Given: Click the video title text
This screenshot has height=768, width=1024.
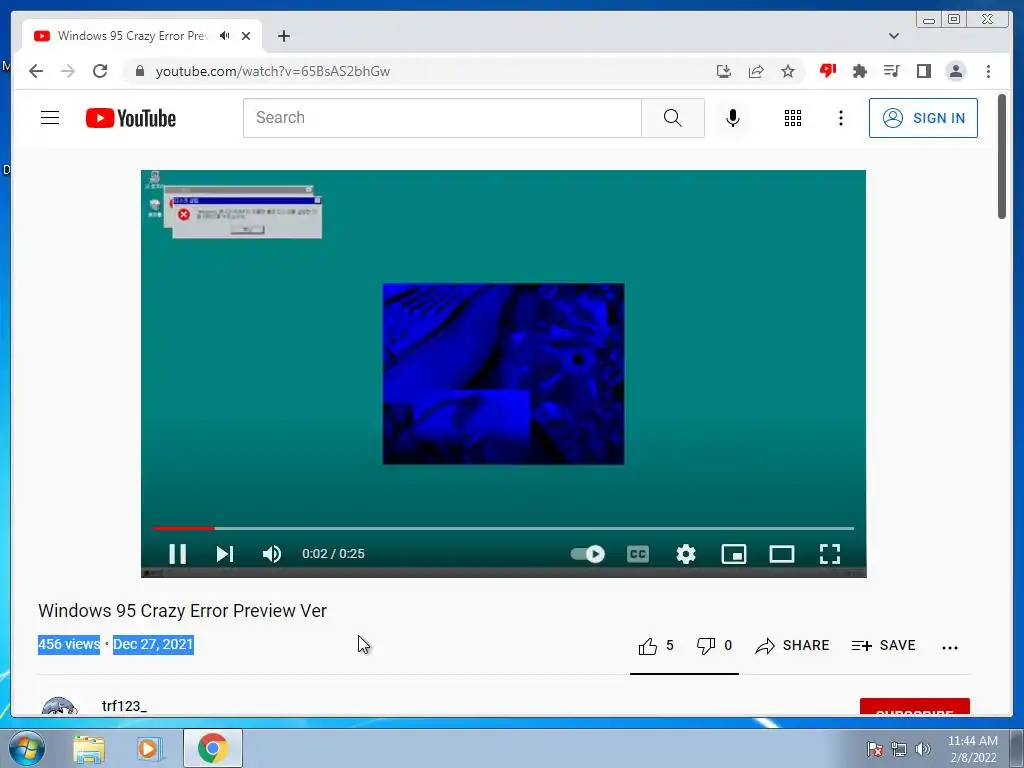Looking at the screenshot, I should pos(182,611).
